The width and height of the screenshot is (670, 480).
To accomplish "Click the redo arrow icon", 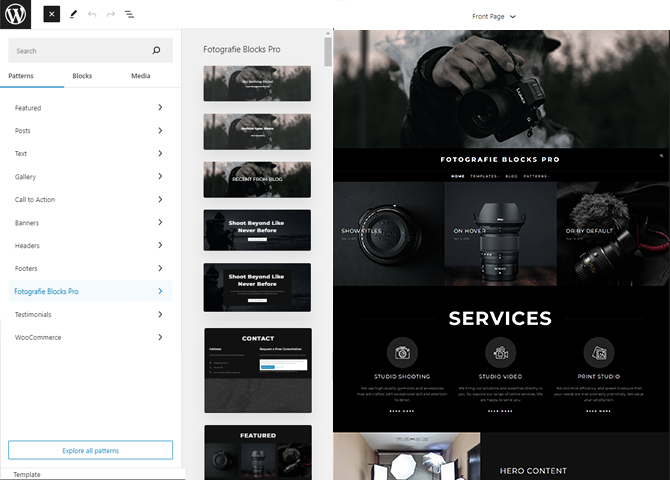I will (x=110, y=15).
